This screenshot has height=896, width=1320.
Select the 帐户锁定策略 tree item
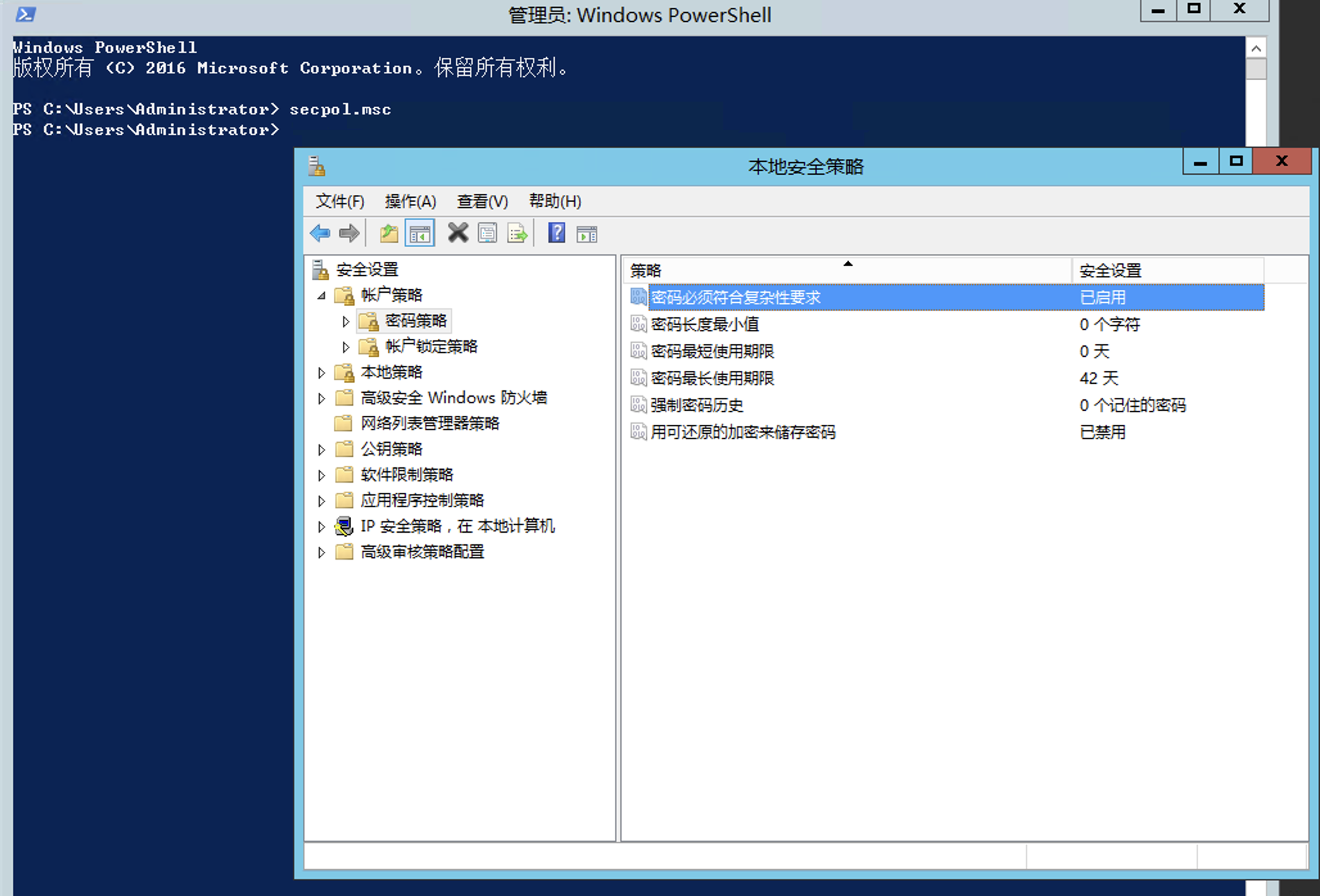[x=431, y=347]
